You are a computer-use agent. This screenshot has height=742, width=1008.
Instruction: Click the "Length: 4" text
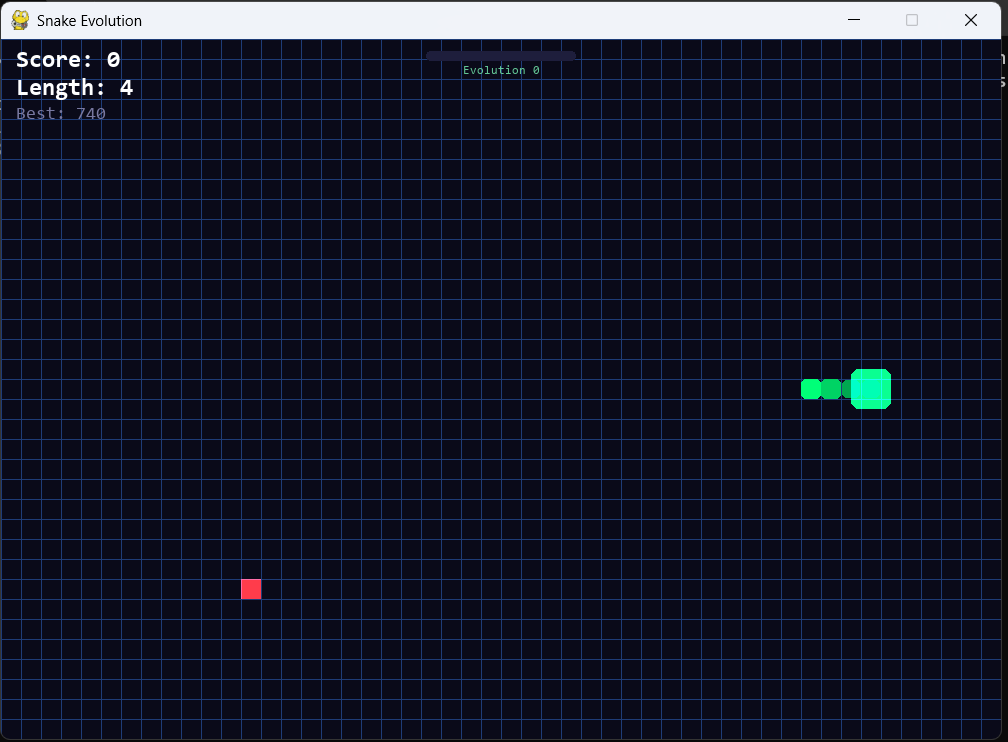[75, 87]
